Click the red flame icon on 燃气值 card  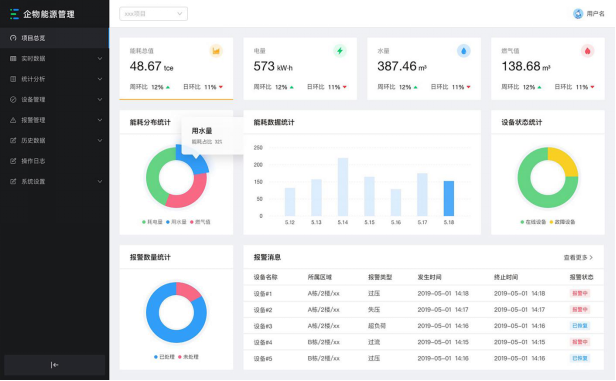coord(587,51)
